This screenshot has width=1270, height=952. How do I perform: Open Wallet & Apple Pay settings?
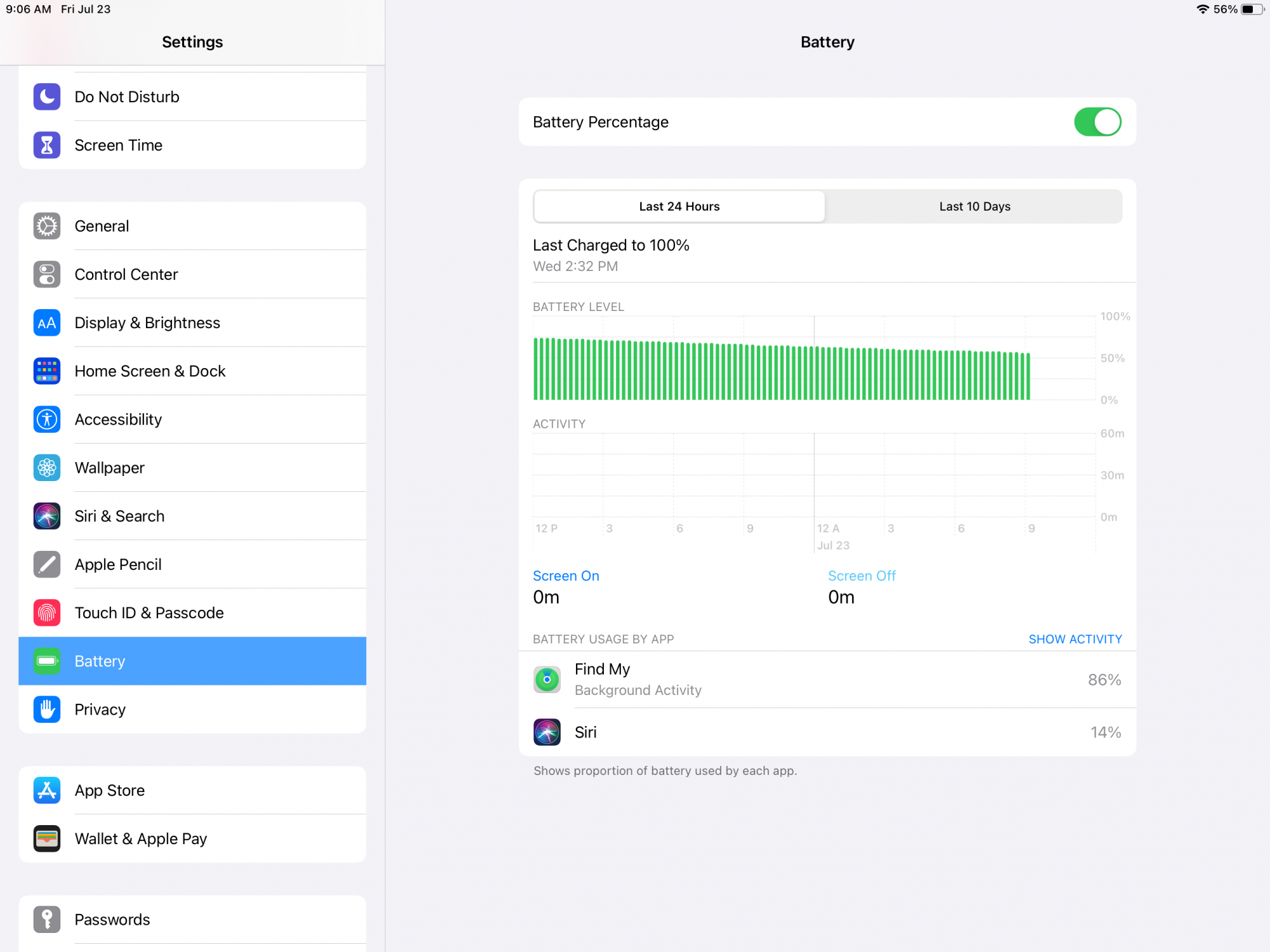coord(141,838)
